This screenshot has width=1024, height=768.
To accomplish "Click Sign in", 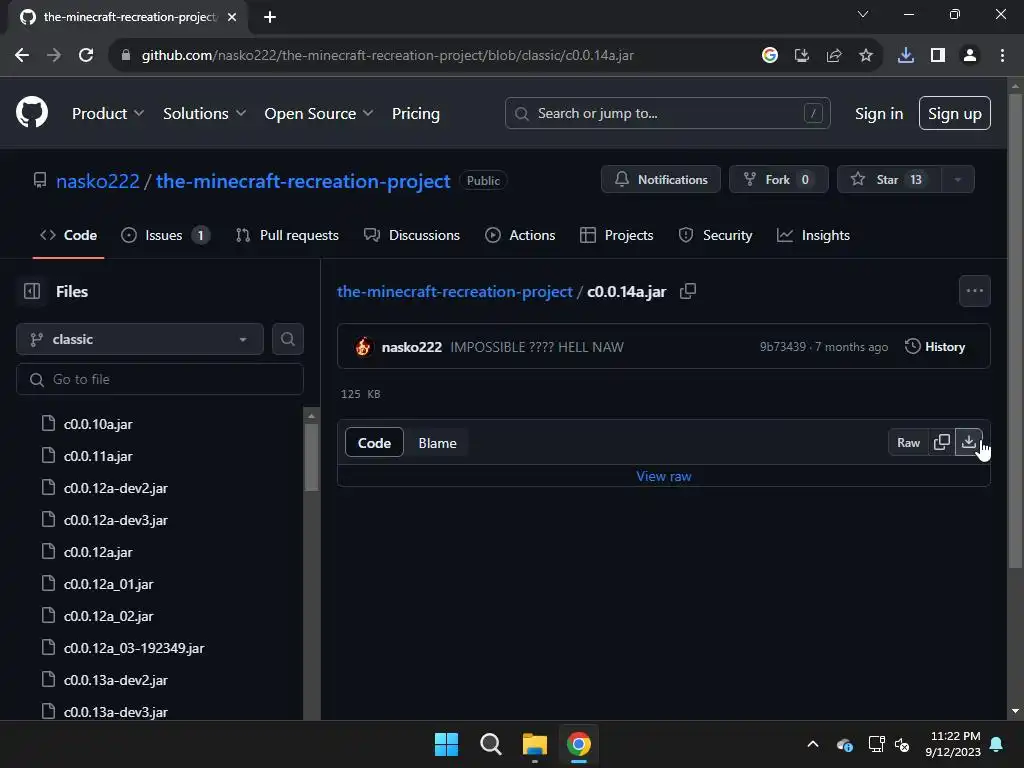I will pyautogui.click(x=878, y=114).
